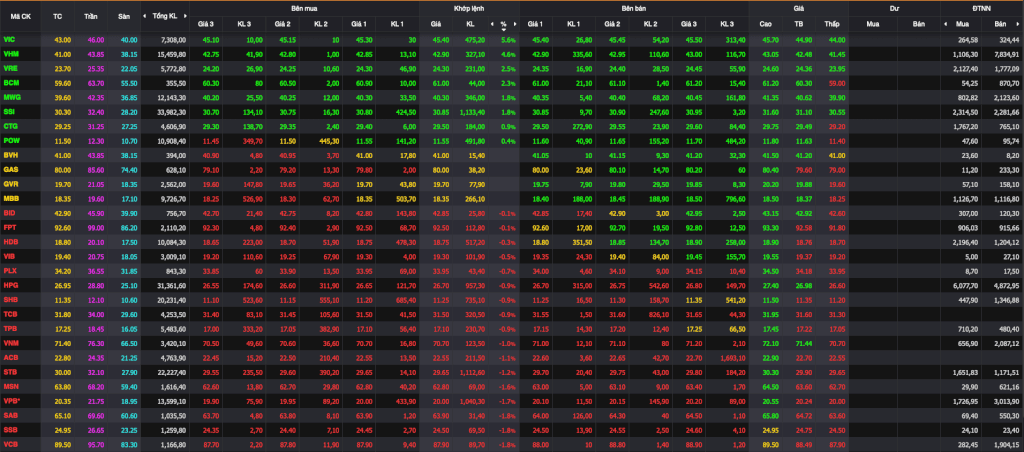
Task: Open the VIC stock symbol
Action: click(9, 40)
